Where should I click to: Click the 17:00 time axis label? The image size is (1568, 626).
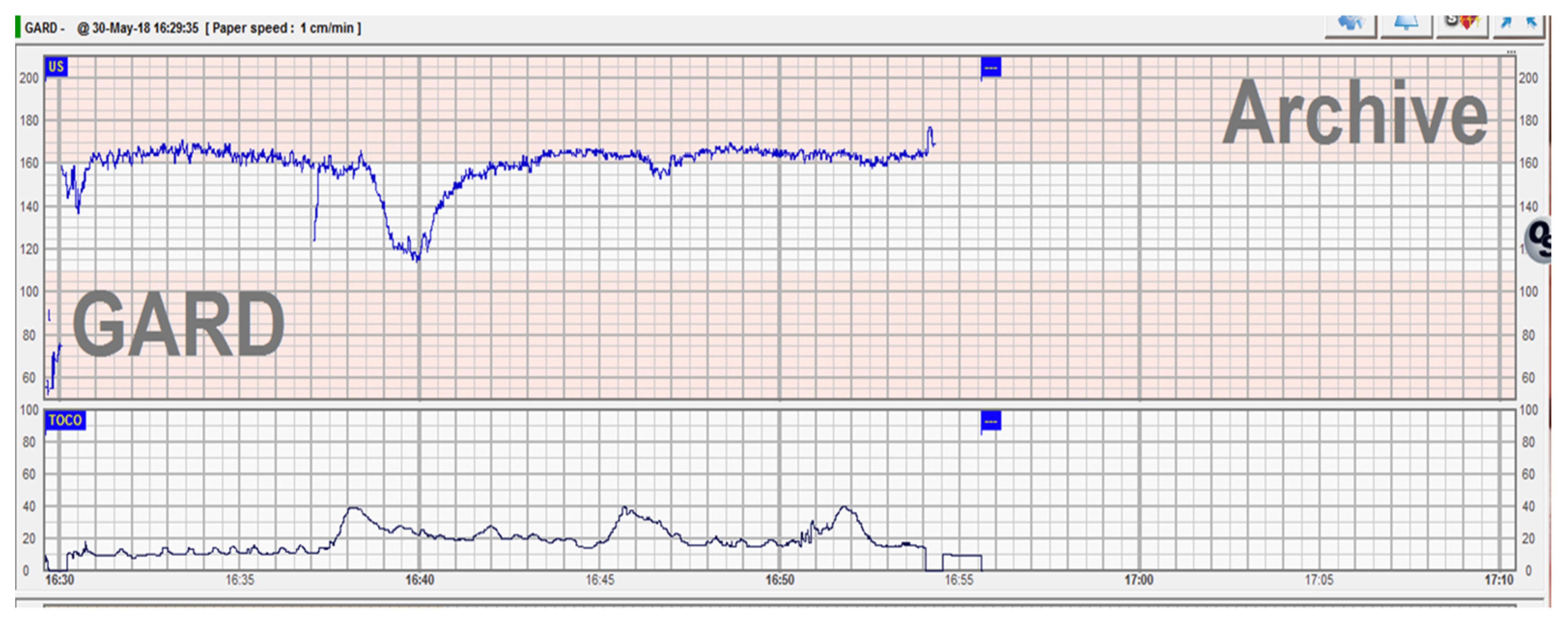pyautogui.click(x=1138, y=580)
